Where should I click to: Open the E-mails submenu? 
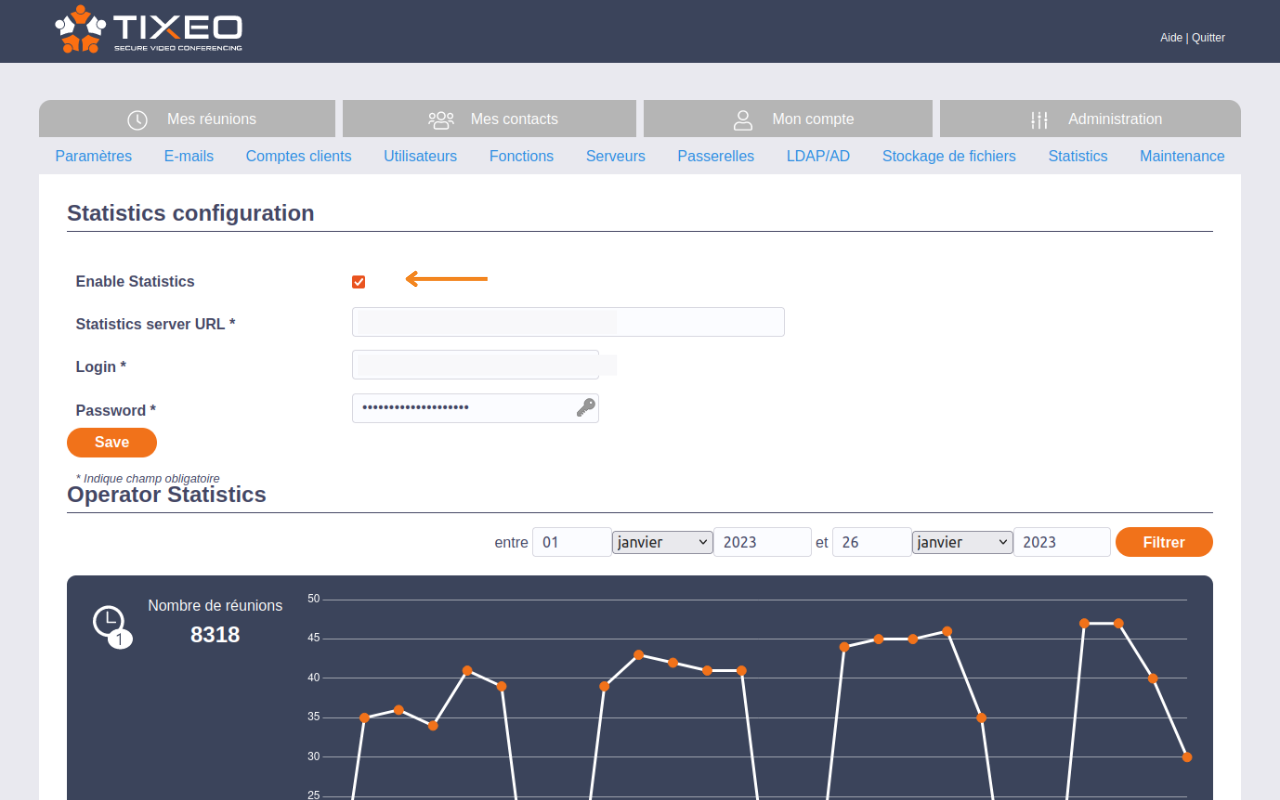pos(189,156)
